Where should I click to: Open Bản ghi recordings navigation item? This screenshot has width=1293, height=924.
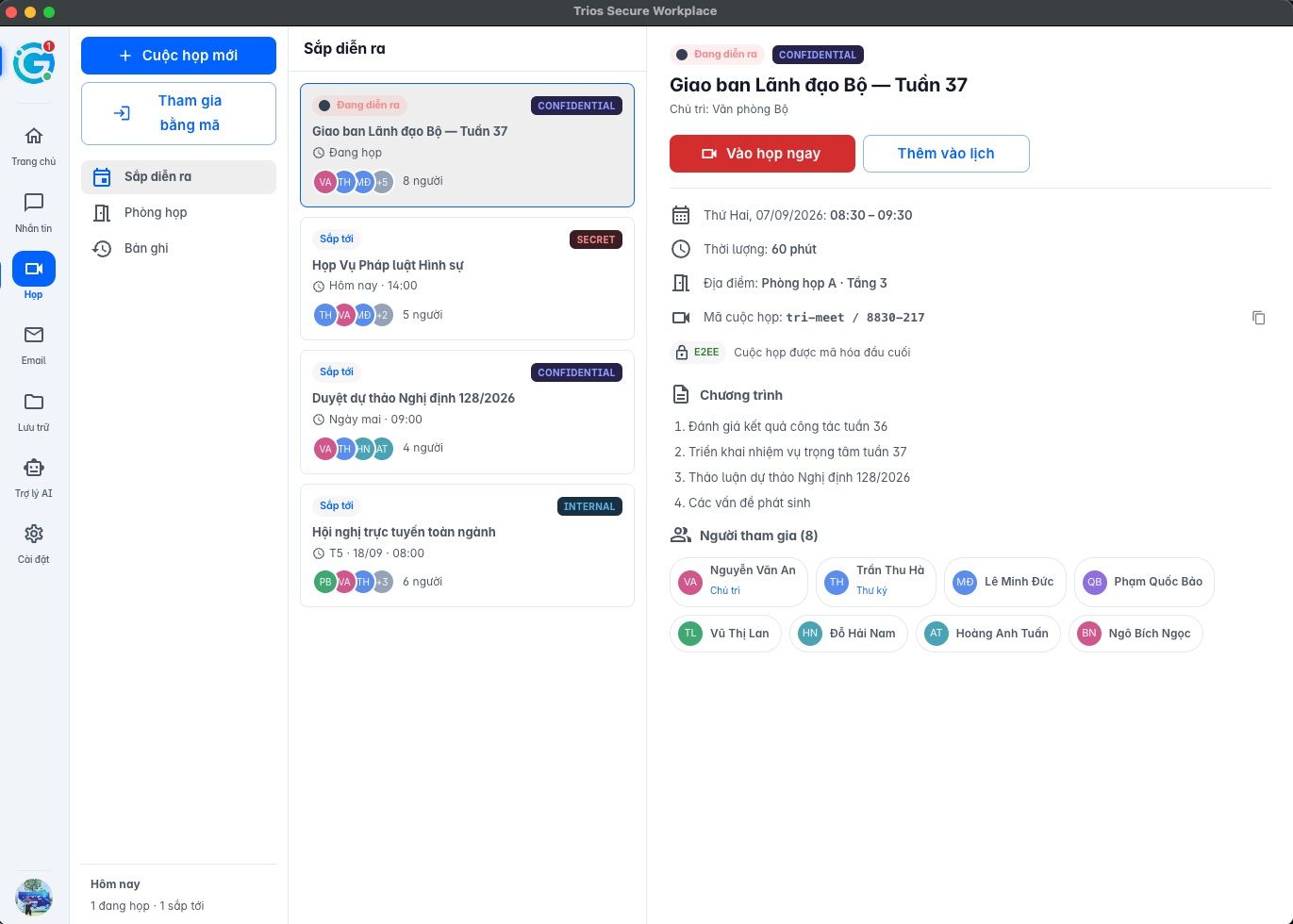pos(178,248)
